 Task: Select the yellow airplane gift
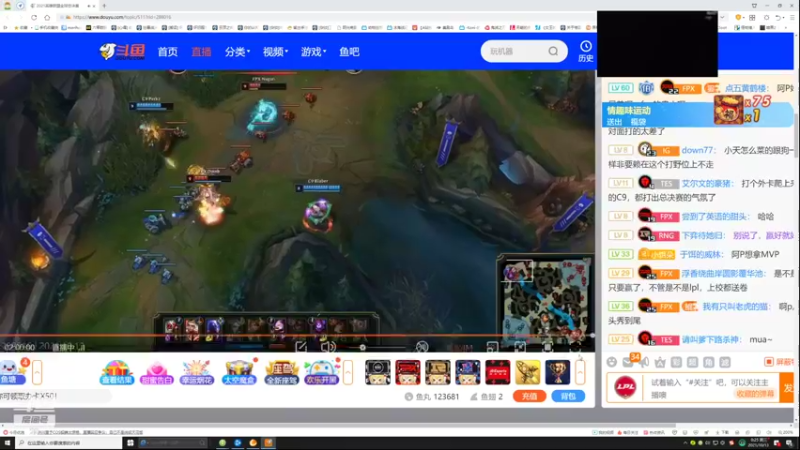tap(528, 372)
